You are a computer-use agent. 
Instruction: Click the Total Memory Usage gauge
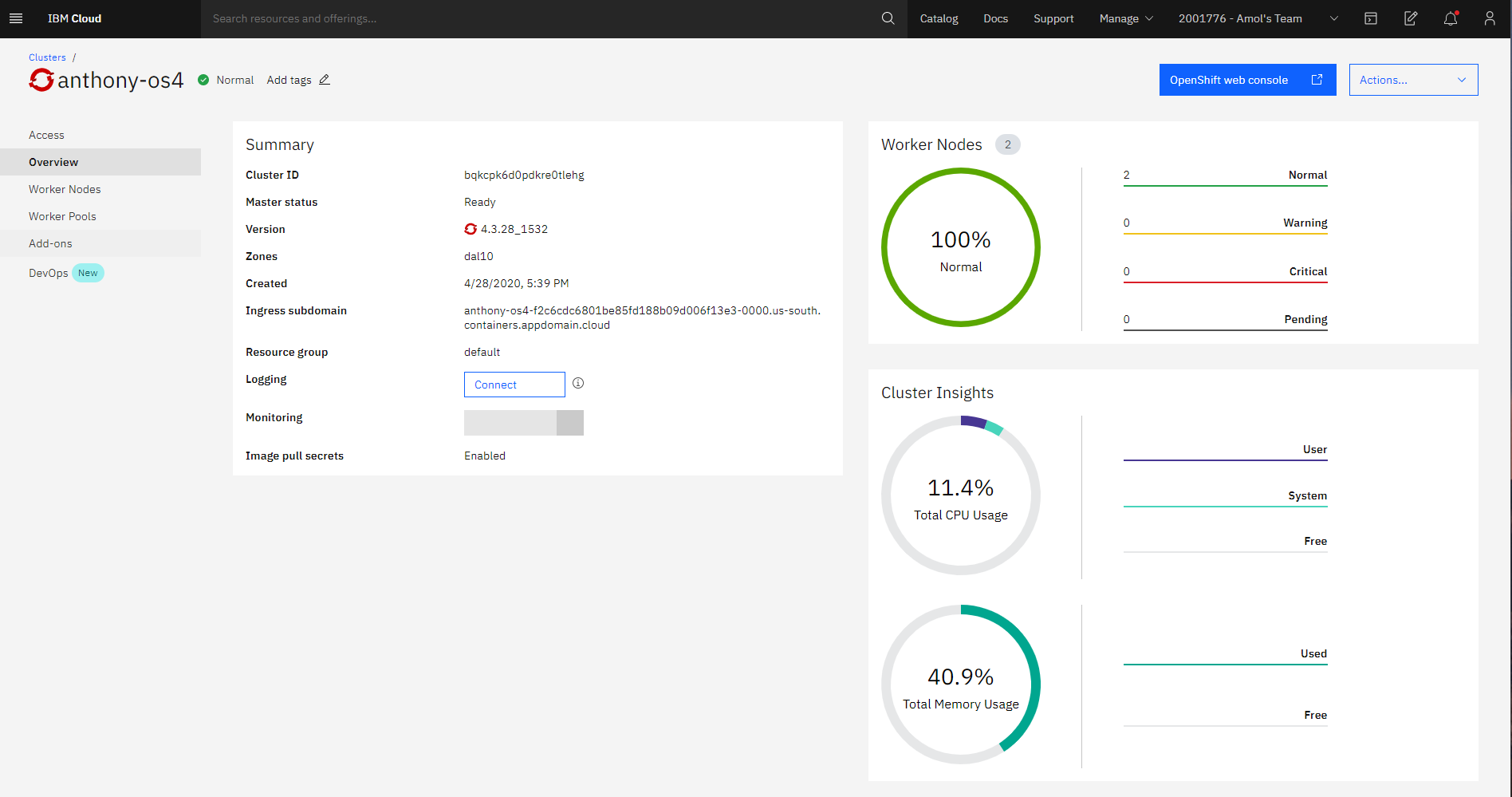click(961, 685)
